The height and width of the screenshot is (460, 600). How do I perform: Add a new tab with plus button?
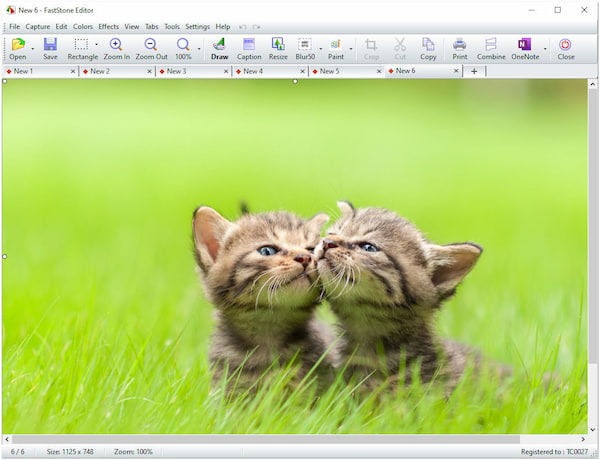click(x=474, y=72)
